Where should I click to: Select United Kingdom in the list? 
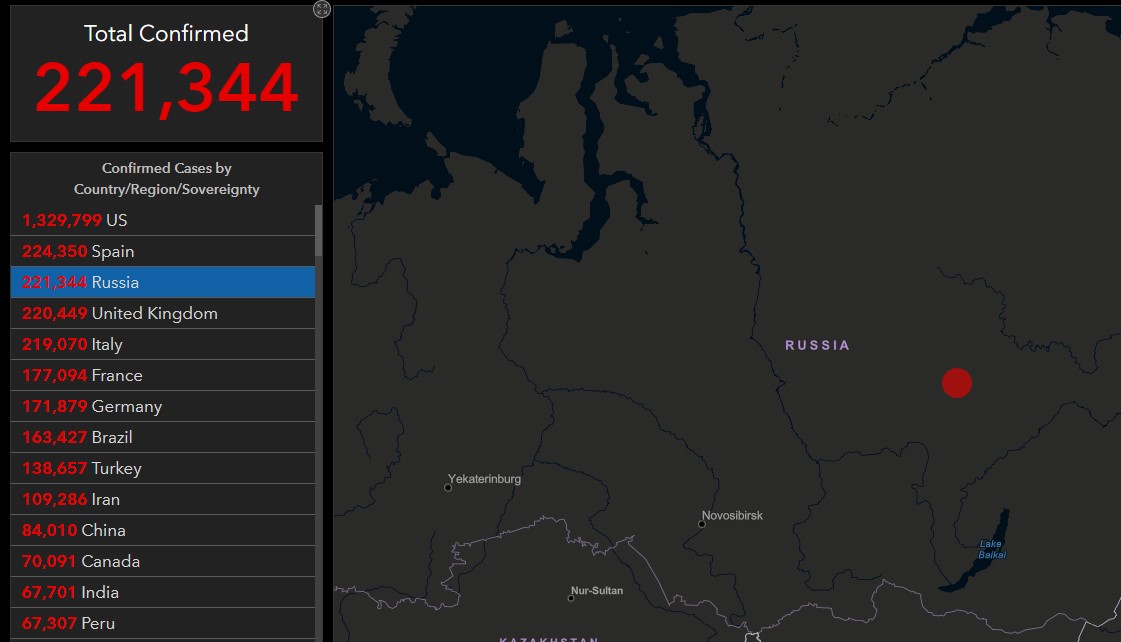point(163,313)
